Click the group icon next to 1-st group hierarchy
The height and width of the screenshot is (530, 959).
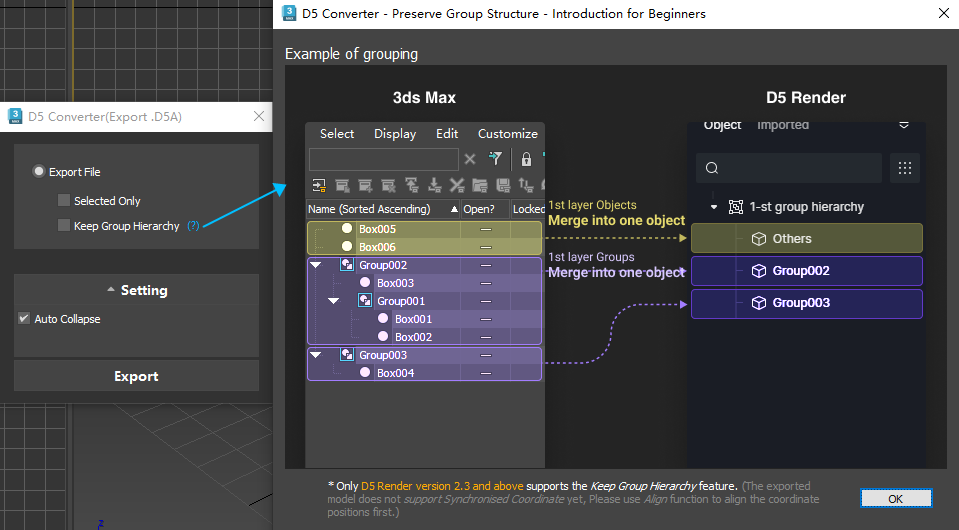click(x=736, y=207)
